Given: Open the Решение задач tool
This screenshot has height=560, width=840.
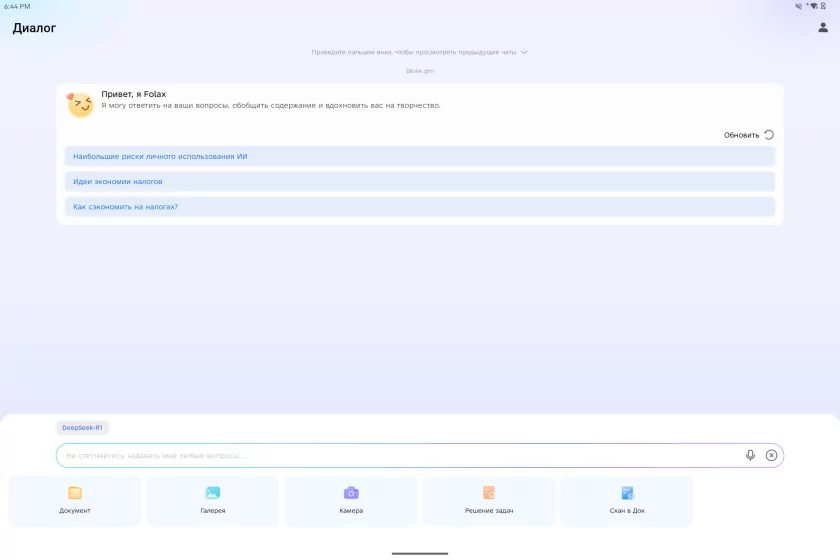Looking at the screenshot, I should [x=489, y=501].
